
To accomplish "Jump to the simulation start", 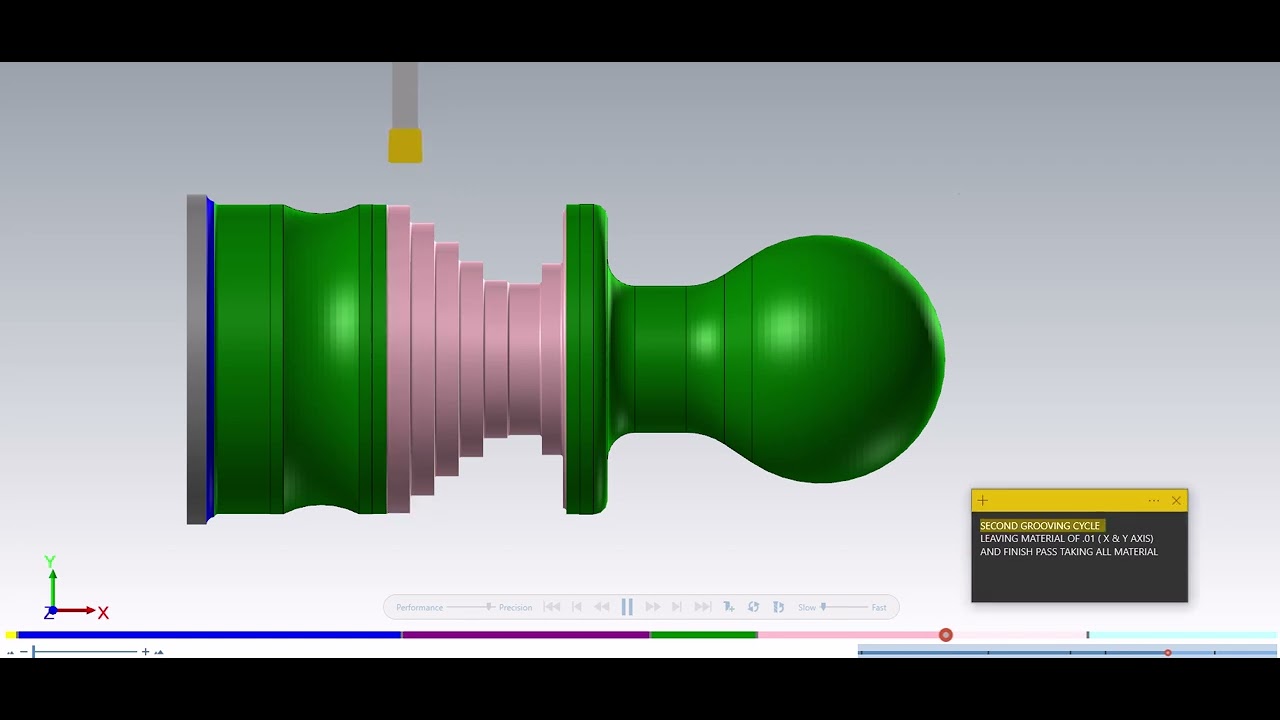I will 551,607.
